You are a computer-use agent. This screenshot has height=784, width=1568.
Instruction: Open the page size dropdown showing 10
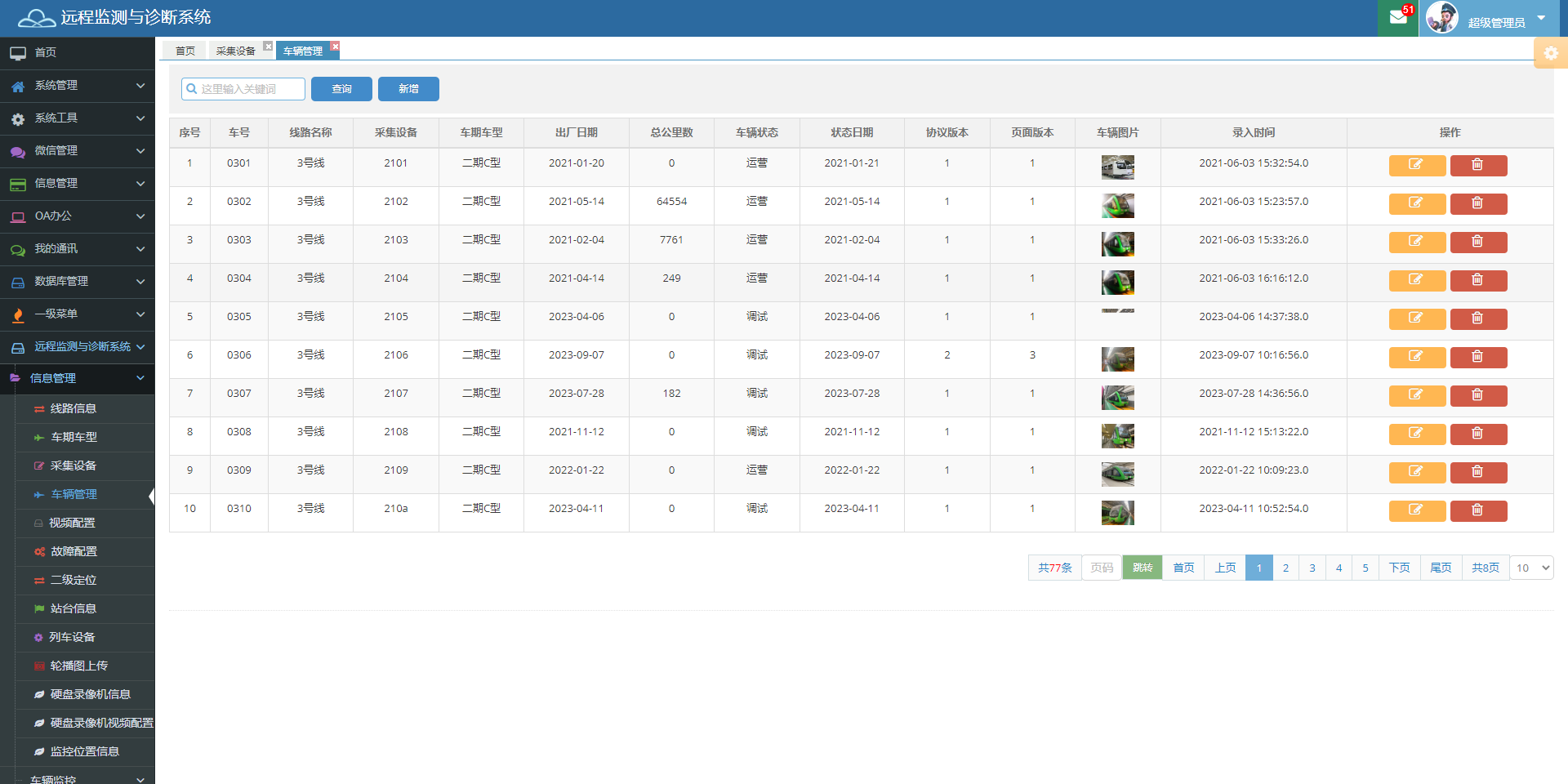click(1532, 568)
